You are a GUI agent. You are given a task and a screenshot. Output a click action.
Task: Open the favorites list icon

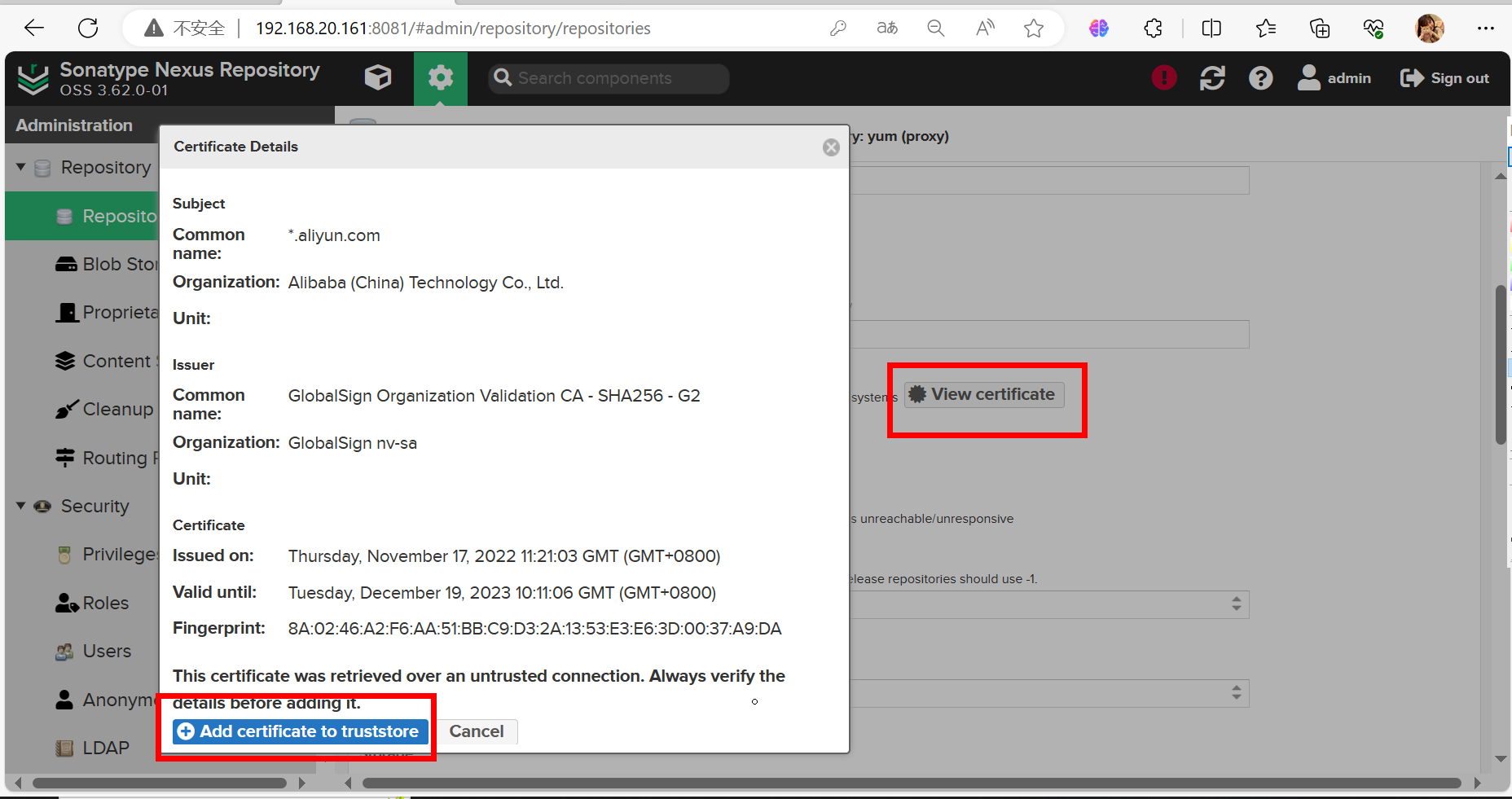(x=1266, y=29)
